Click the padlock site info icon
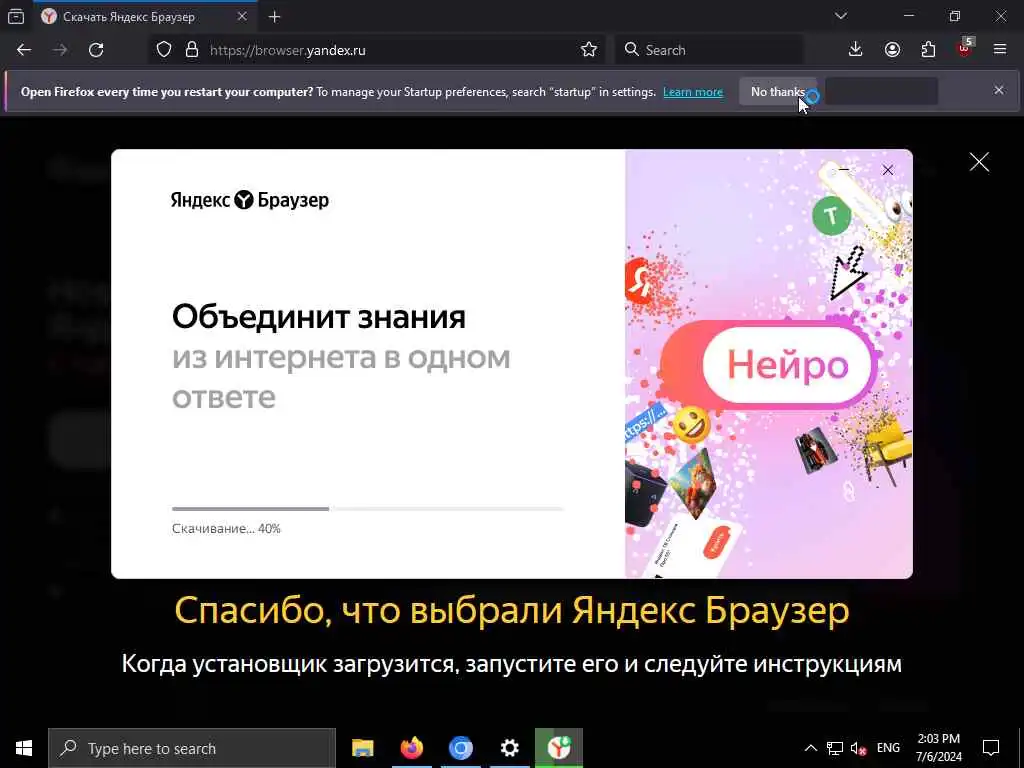 point(191,50)
